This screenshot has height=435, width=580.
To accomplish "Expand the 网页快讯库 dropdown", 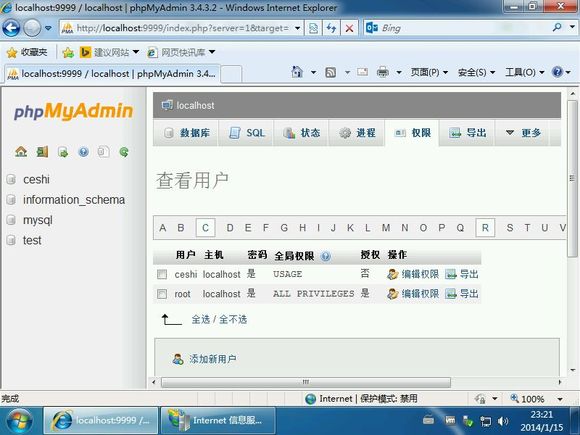I will point(212,52).
